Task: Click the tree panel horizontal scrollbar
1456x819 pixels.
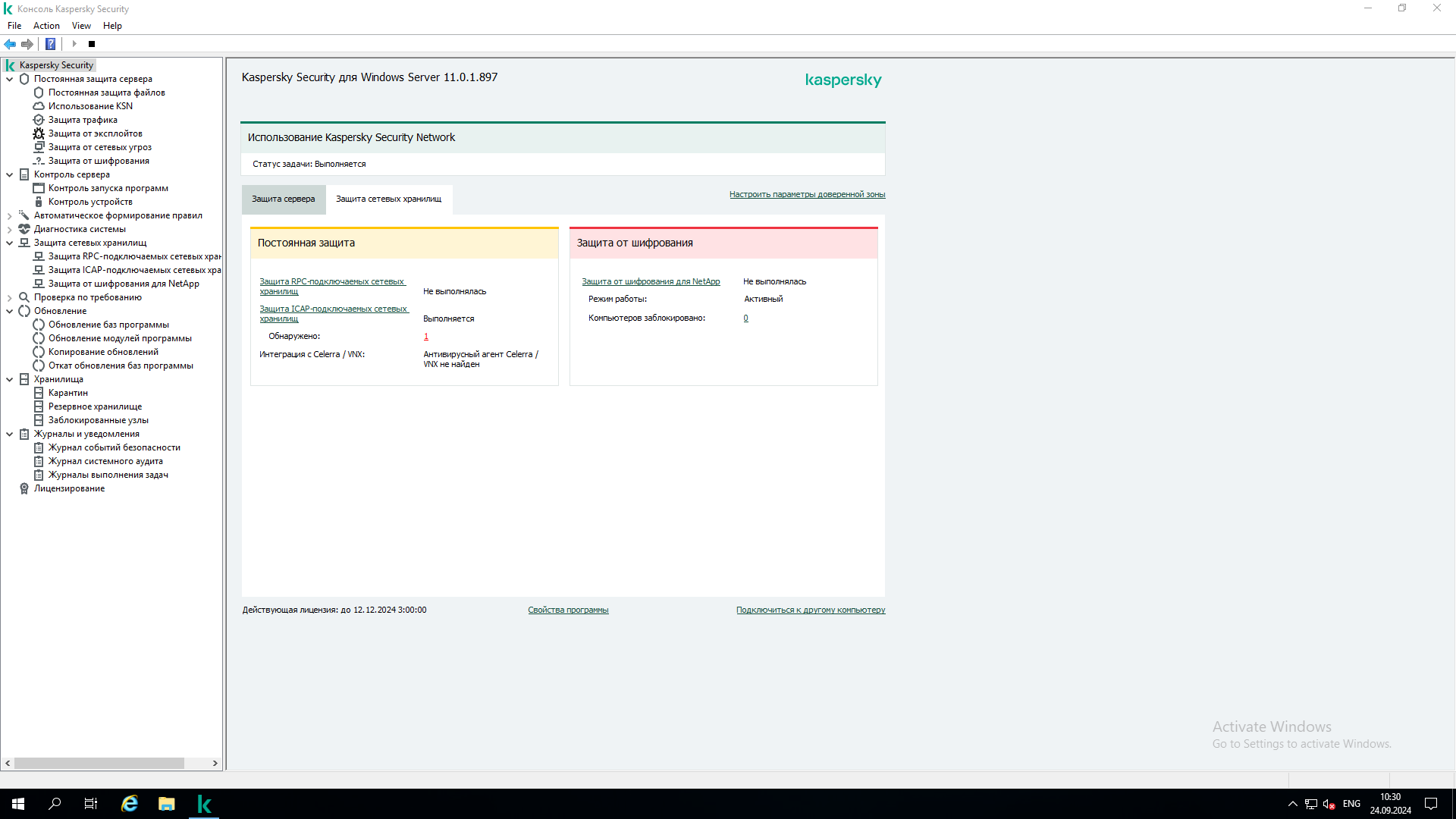Action: click(99, 764)
